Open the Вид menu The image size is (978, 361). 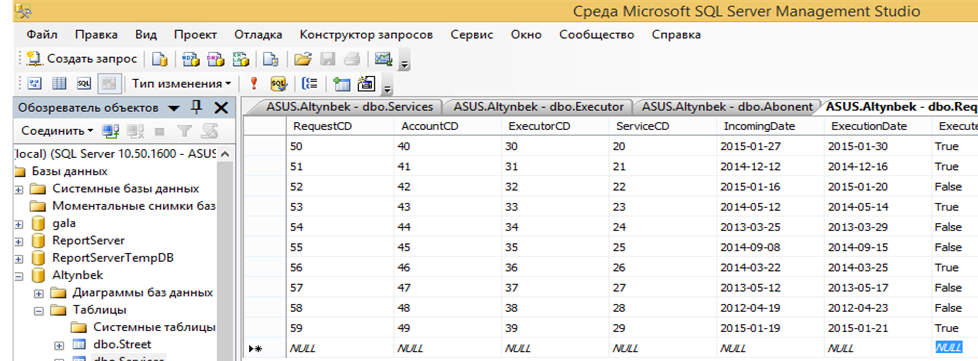point(146,35)
